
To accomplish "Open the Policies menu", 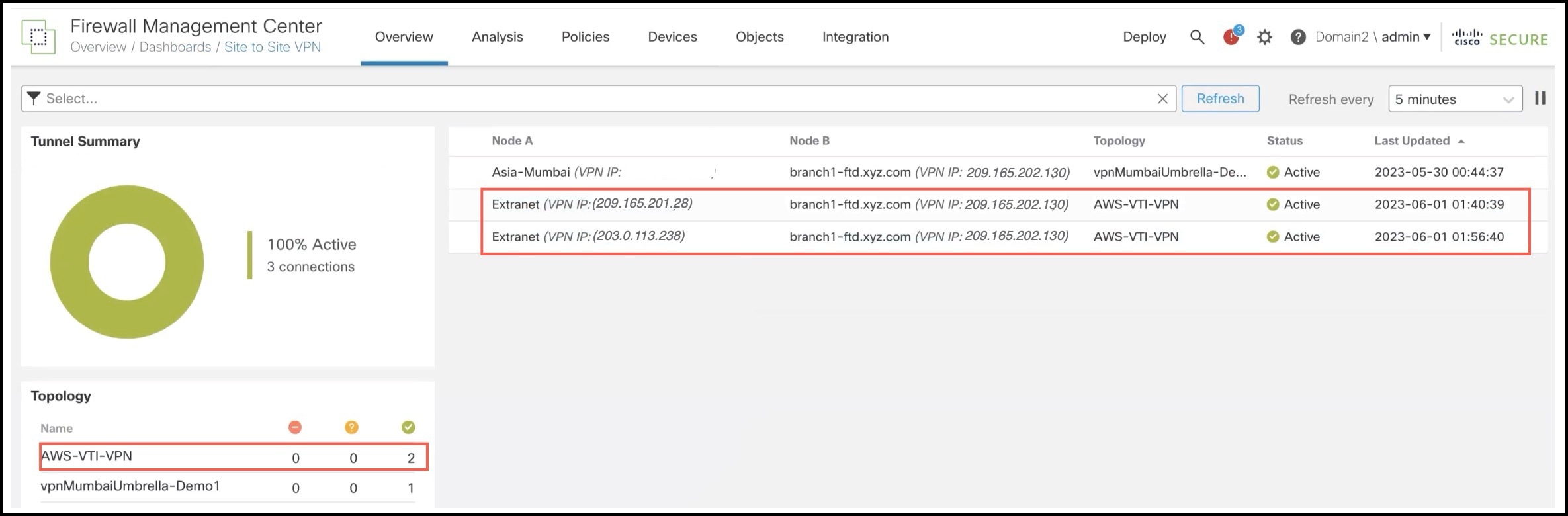I will tap(586, 37).
